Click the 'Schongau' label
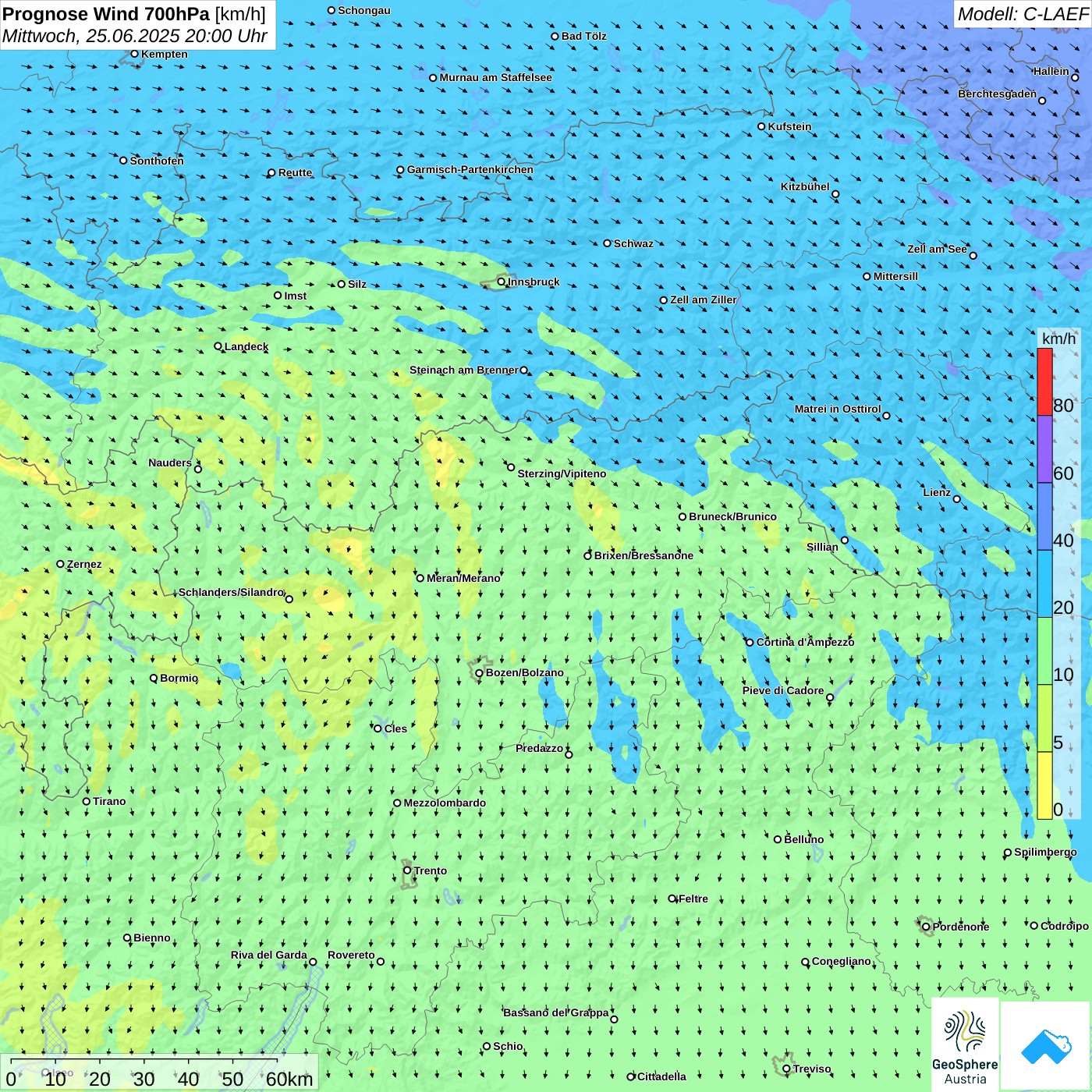 click(x=364, y=10)
